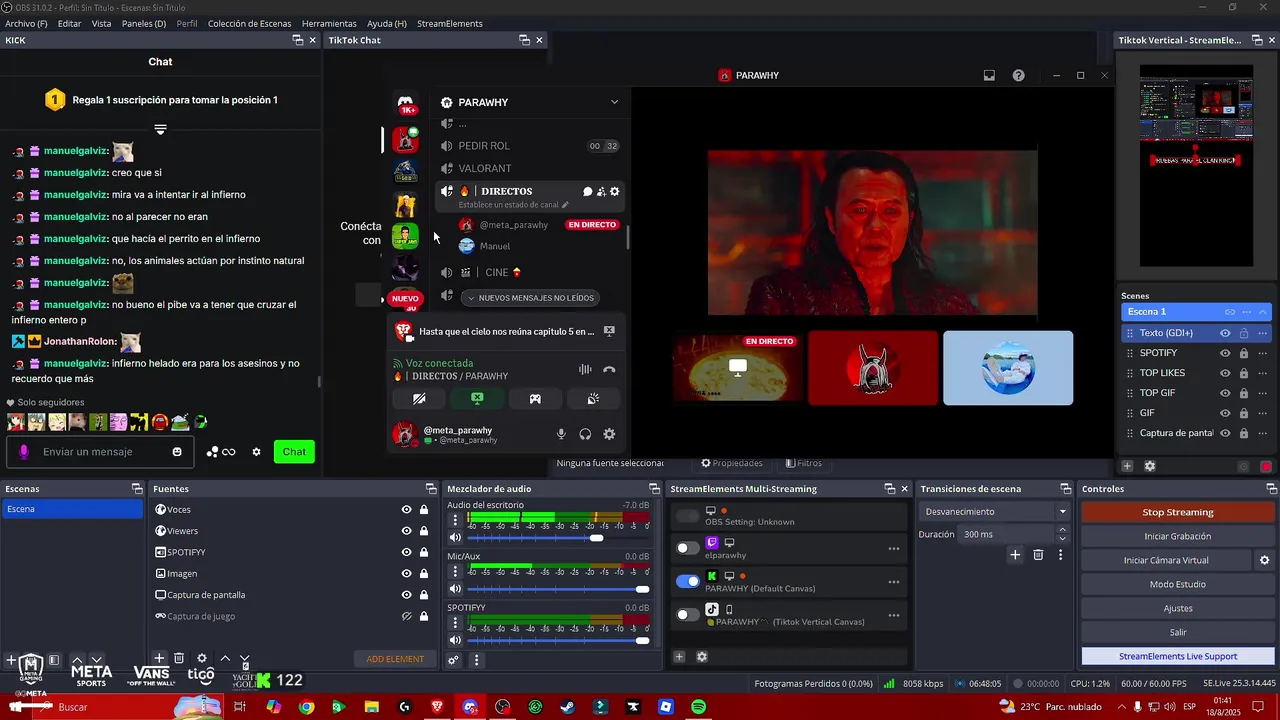Open advanced audio properties gears in mixer

coord(453,660)
